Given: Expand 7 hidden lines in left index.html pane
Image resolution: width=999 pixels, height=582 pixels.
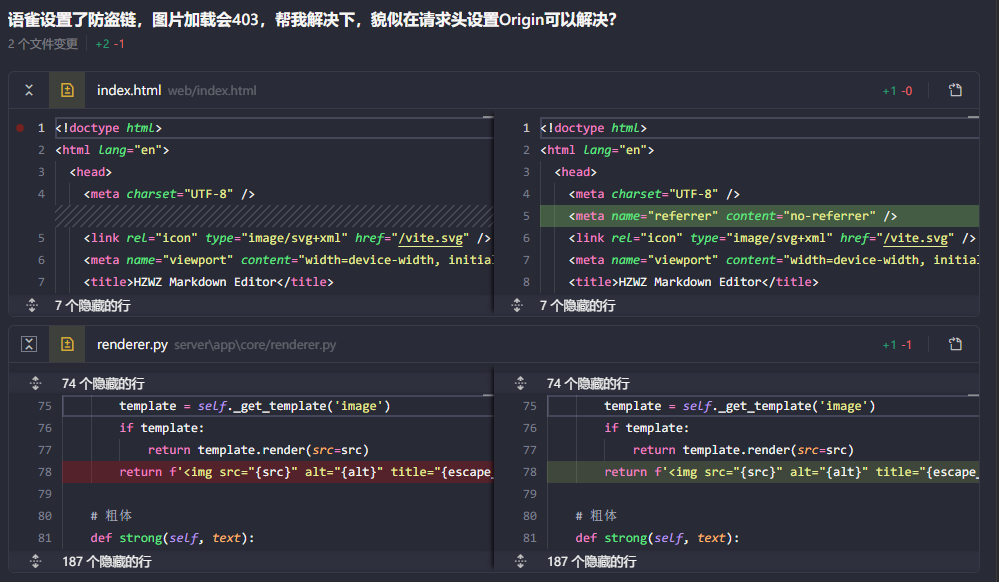Looking at the screenshot, I should click(x=32, y=305).
